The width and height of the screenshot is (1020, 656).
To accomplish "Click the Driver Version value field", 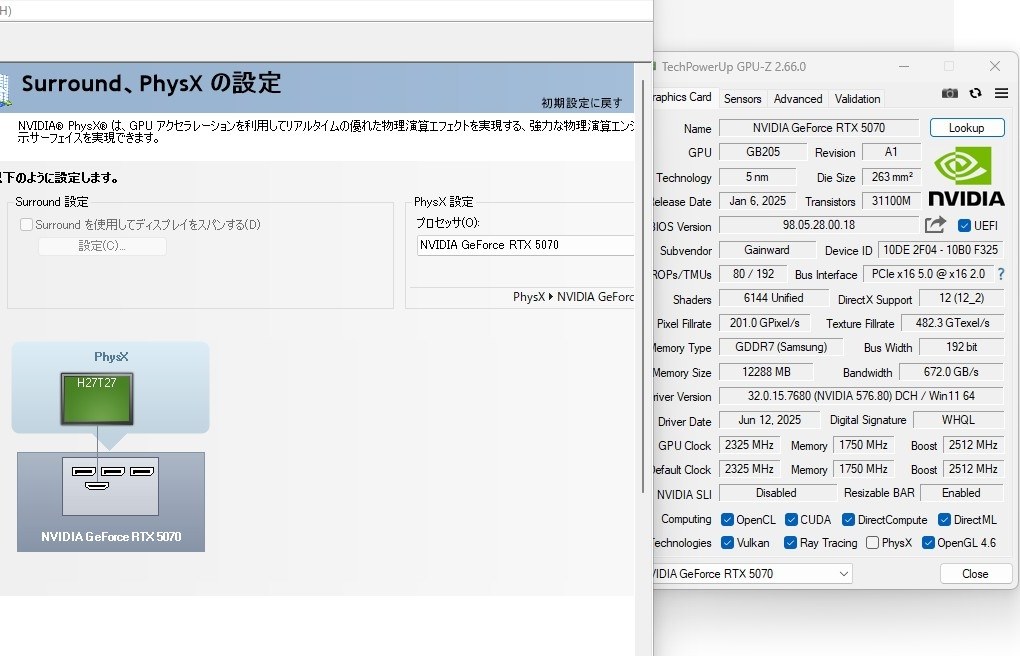I will 861,396.
